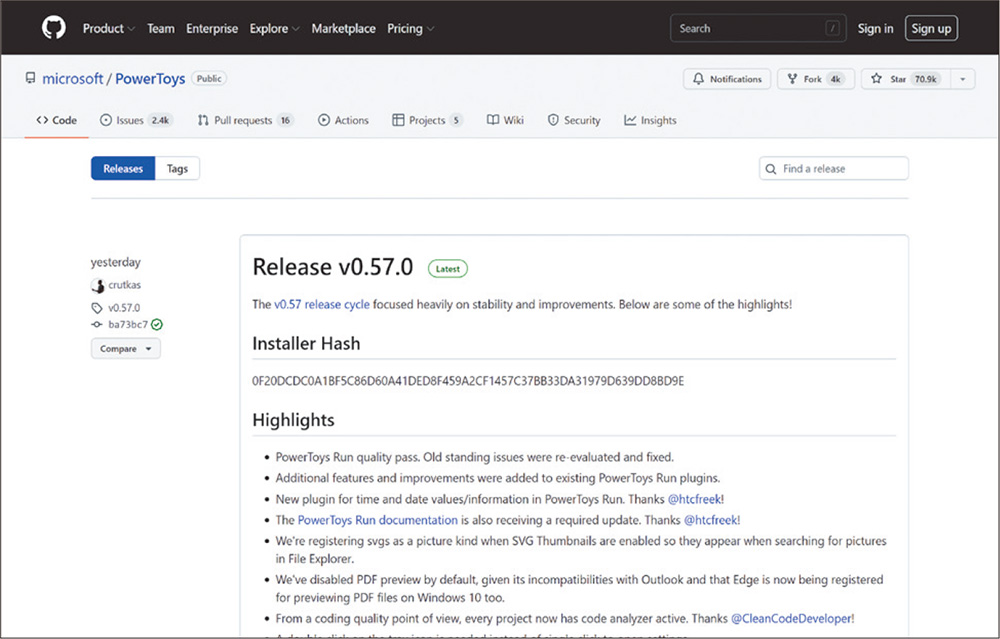This screenshot has width=1000, height=639.
Task: Open the Release v0.57.0 title
Action: (332, 267)
